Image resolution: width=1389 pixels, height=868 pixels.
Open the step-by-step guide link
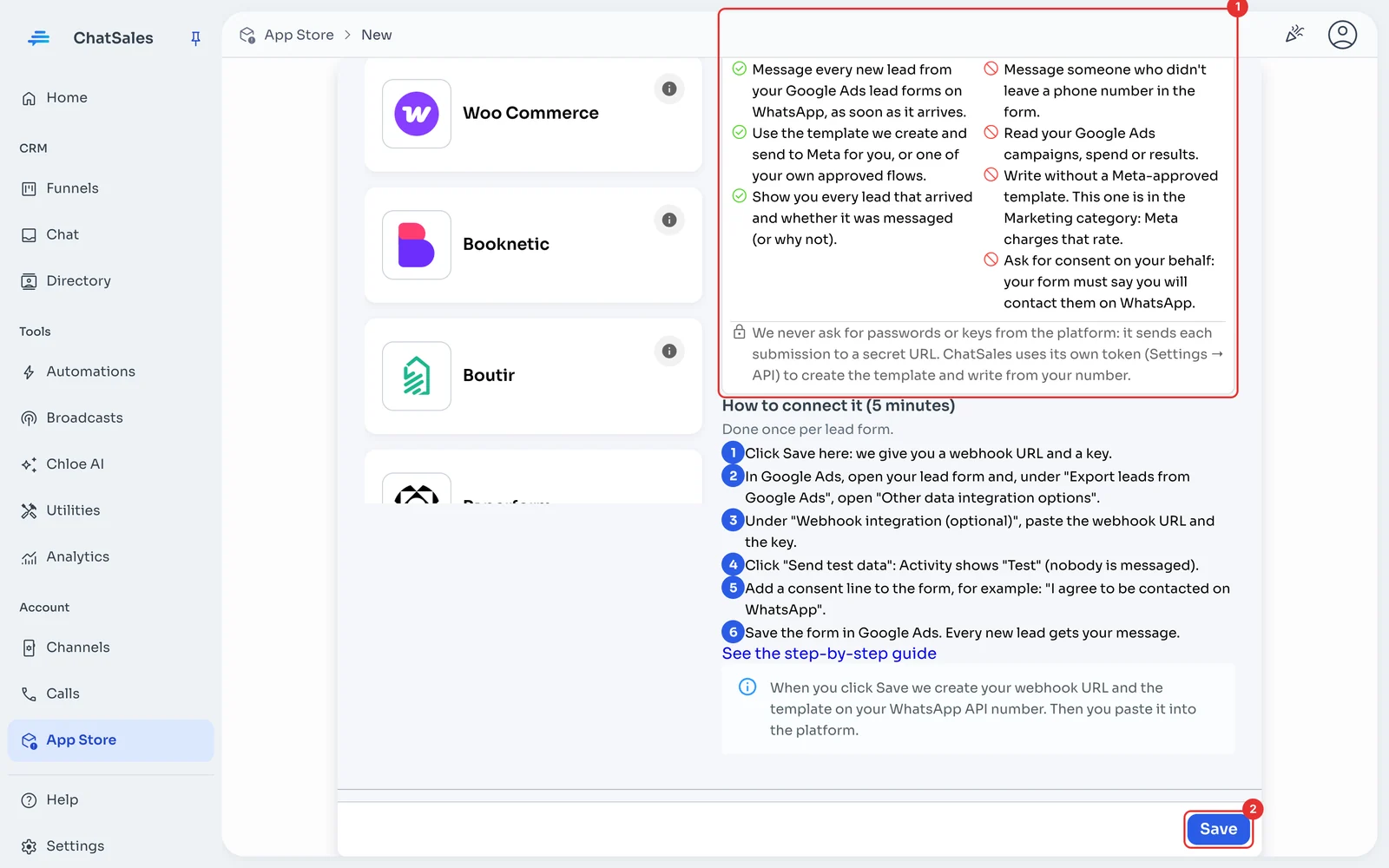[x=829, y=654]
